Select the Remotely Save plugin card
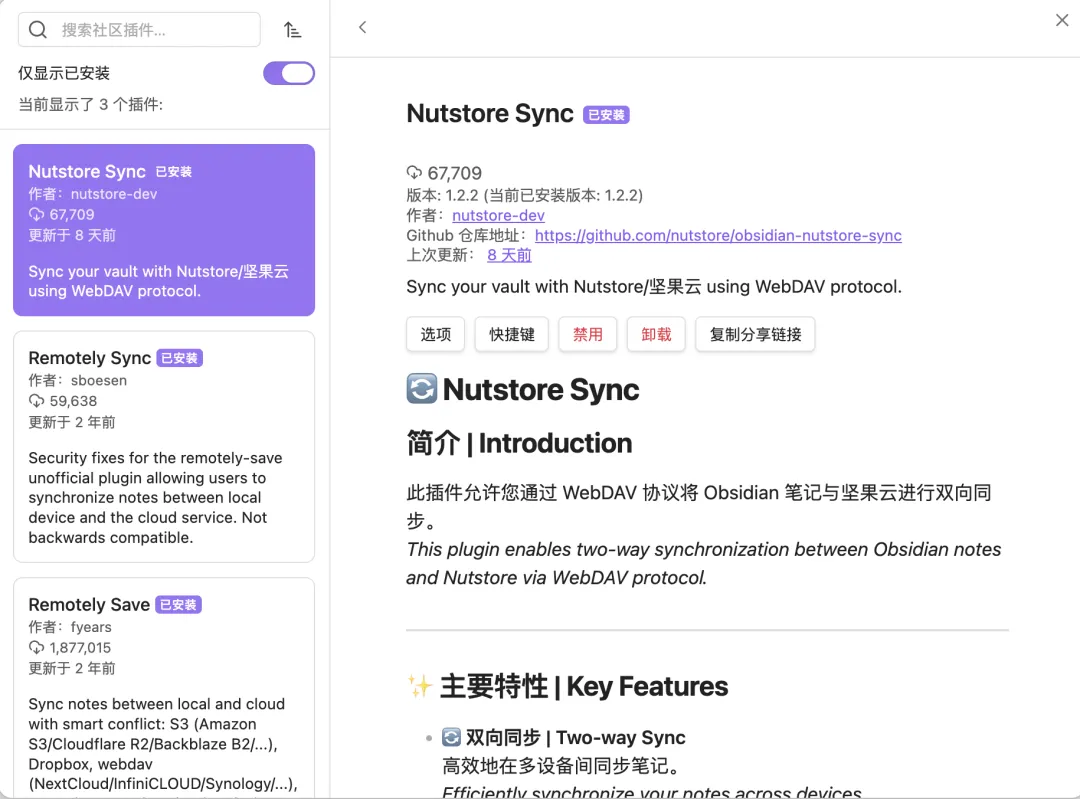 tap(164, 687)
